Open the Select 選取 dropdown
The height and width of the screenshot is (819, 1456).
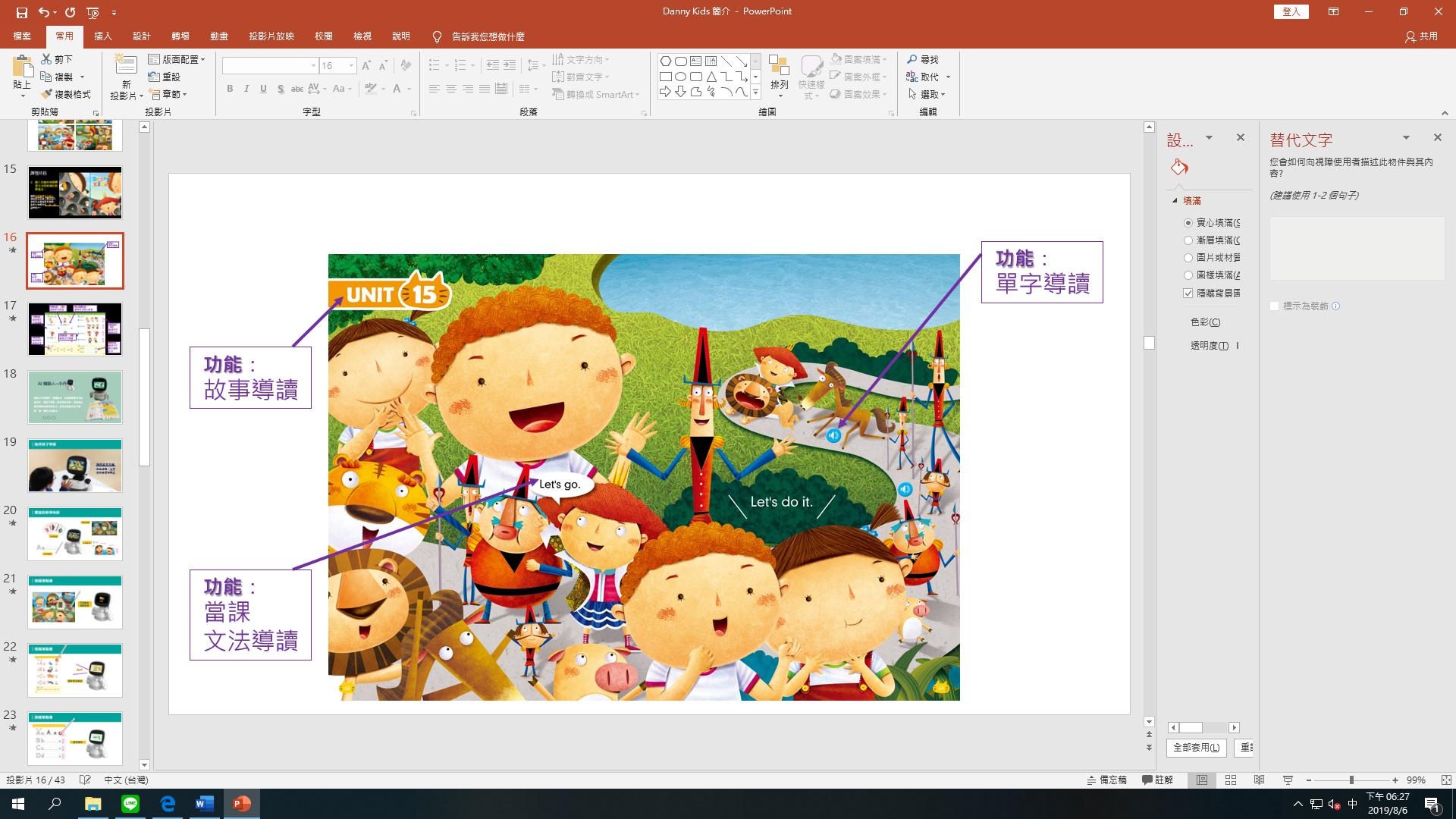[927, 94]
